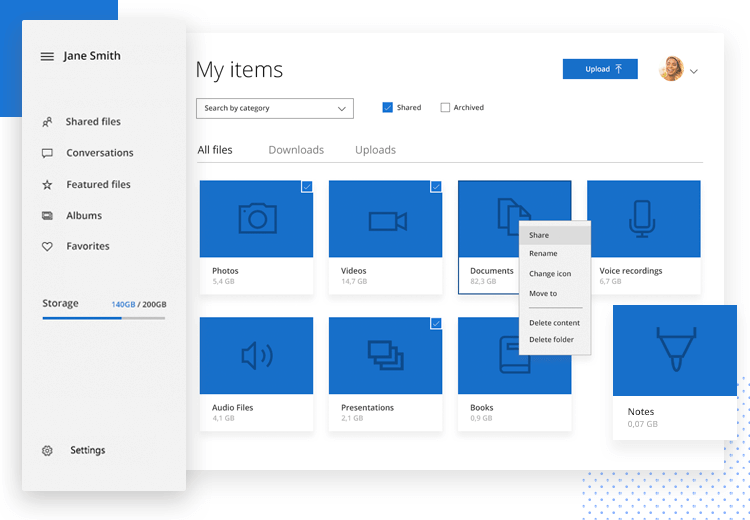Click the Notes card 0,07 GB size

point(642,424)
